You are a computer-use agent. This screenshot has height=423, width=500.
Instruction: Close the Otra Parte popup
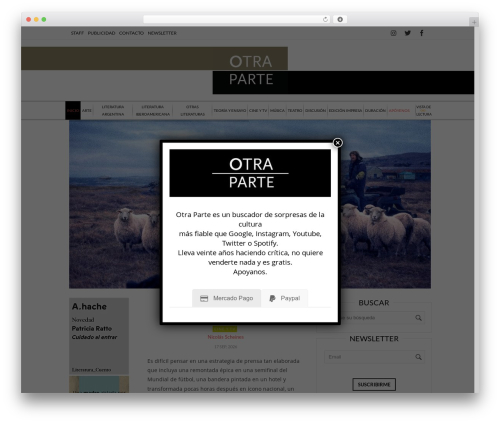tap(337, 143)
